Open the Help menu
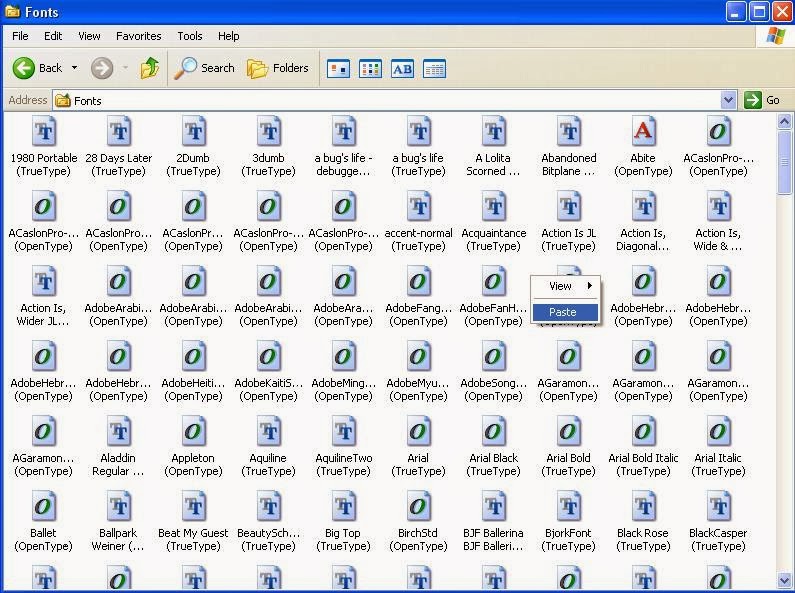The width and height of the screenshot is (795, 593). 229,36
